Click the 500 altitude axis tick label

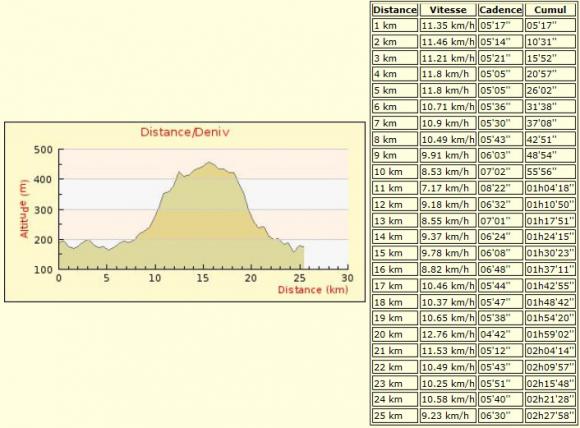(x=43, y=150)
